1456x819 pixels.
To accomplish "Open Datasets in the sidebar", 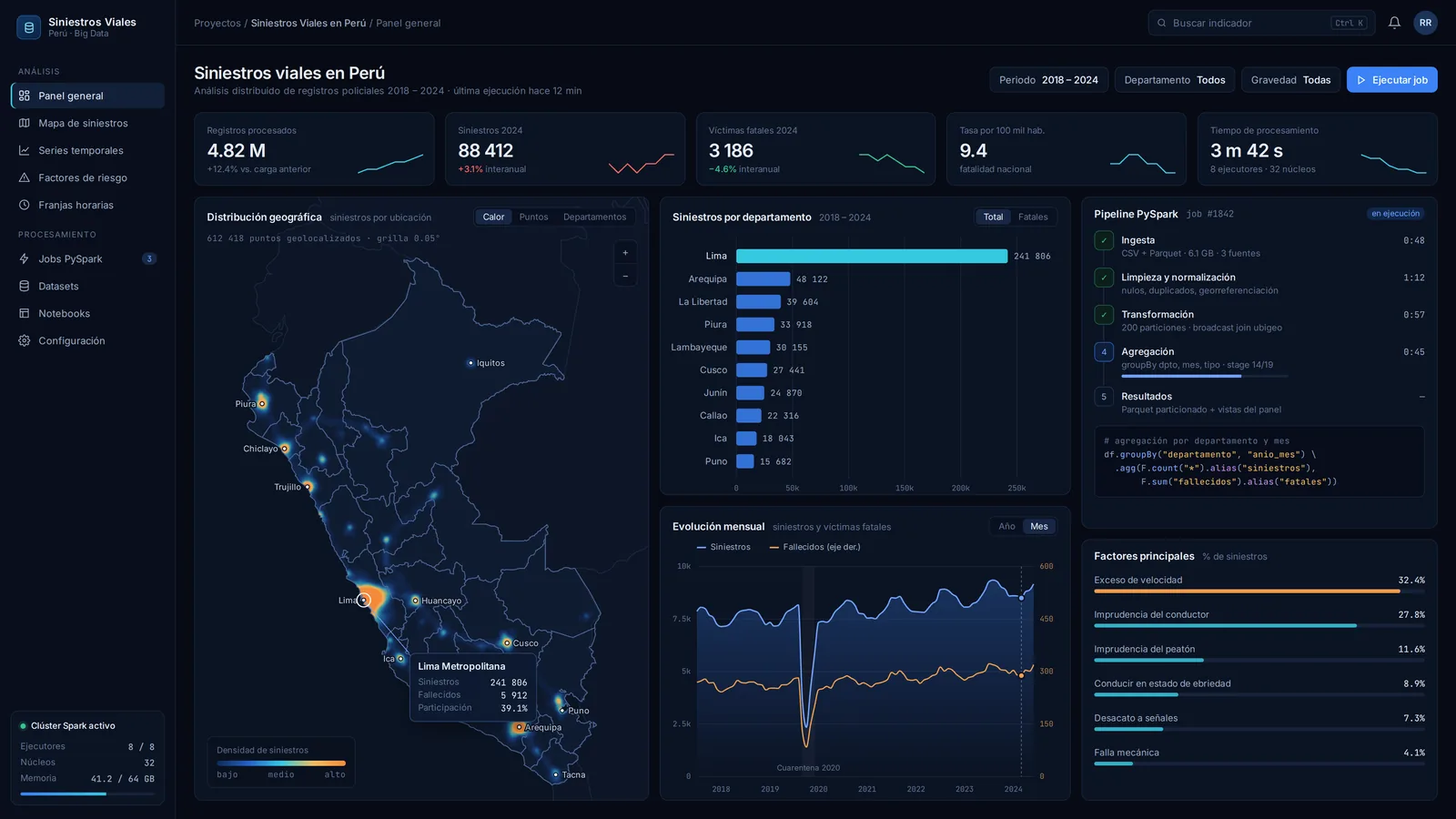I will tap(87, 286).
